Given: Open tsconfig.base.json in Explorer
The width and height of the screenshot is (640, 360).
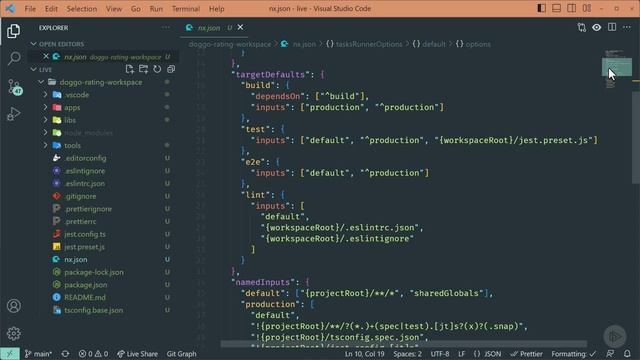Looking at the screenshot, I should tap(93, 310).
